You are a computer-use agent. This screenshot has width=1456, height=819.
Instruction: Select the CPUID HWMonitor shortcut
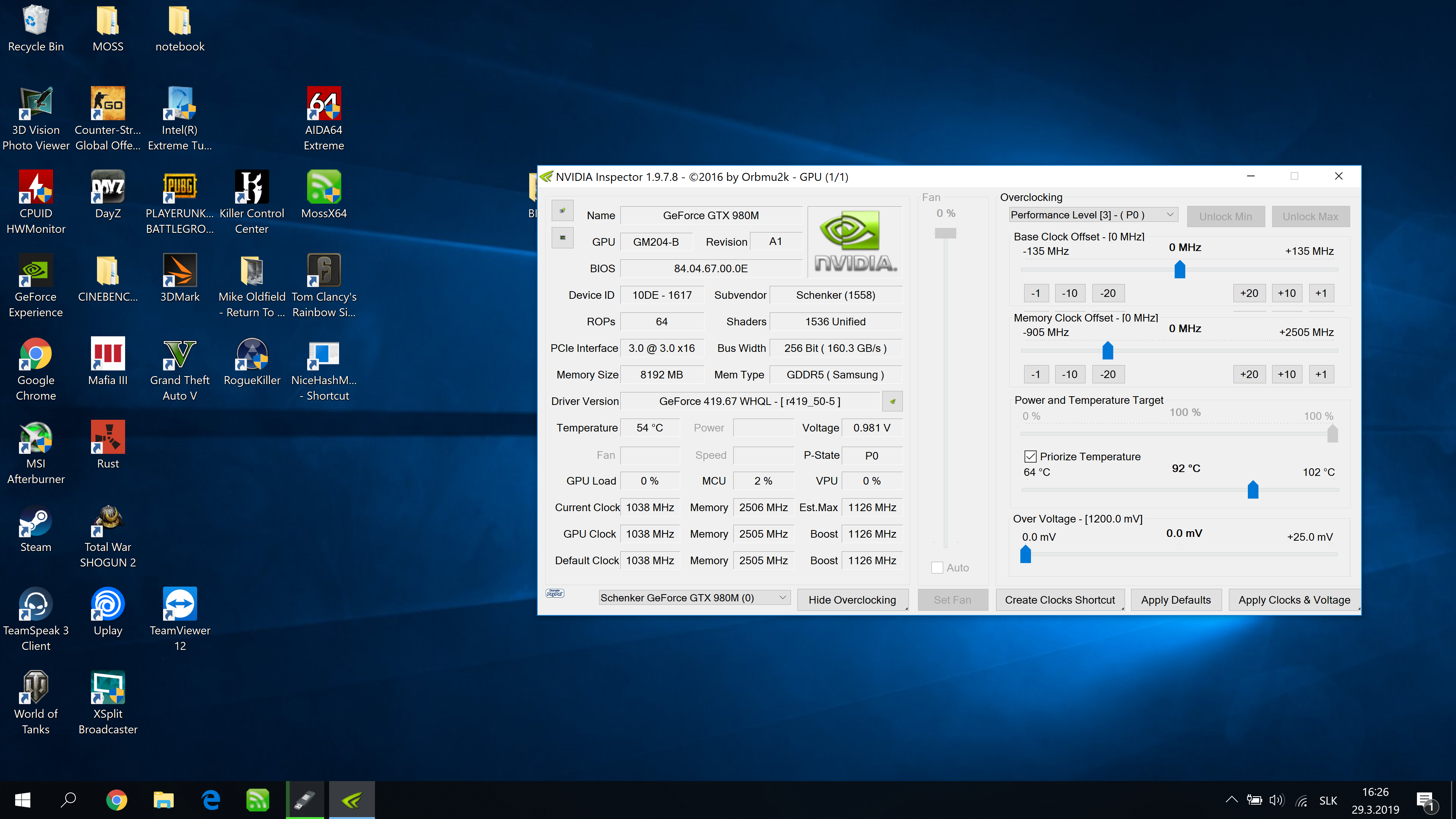point(36,202)
